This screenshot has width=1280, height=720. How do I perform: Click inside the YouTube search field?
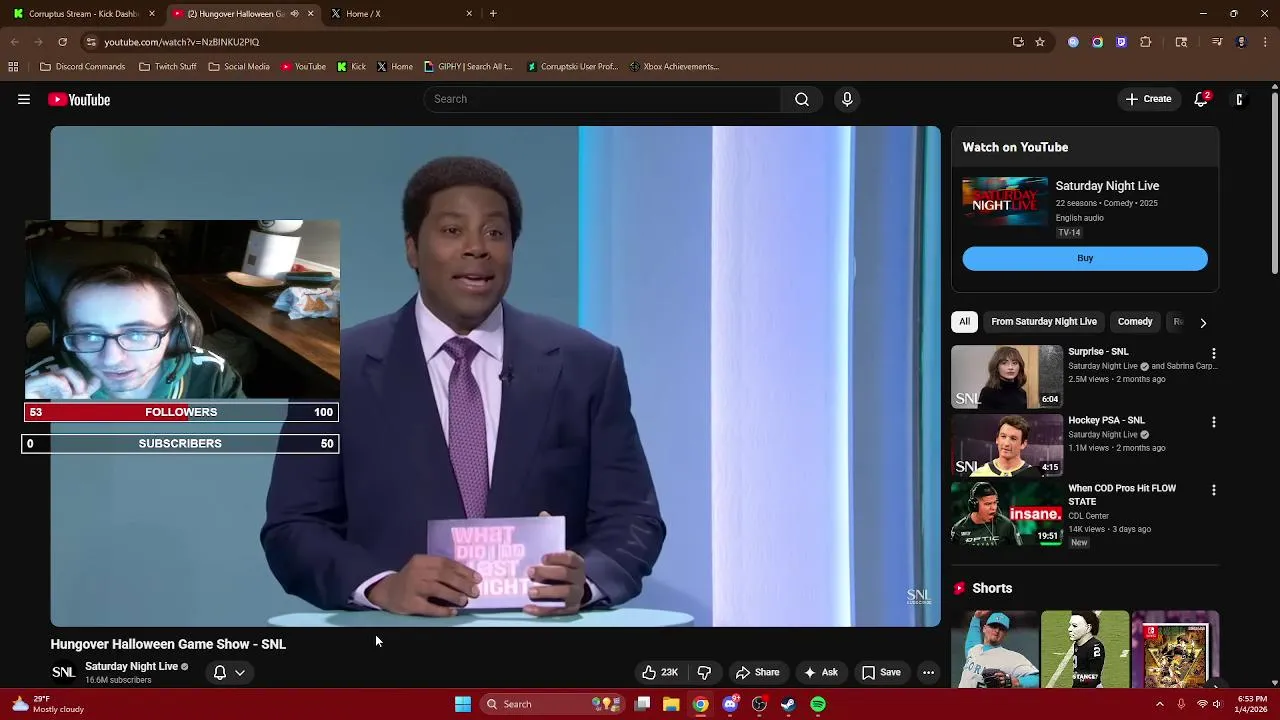pyautogui.click(x=603, y=99)
